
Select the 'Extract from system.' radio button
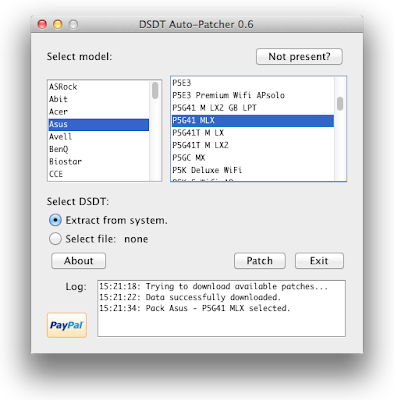[x=55, y=220]
